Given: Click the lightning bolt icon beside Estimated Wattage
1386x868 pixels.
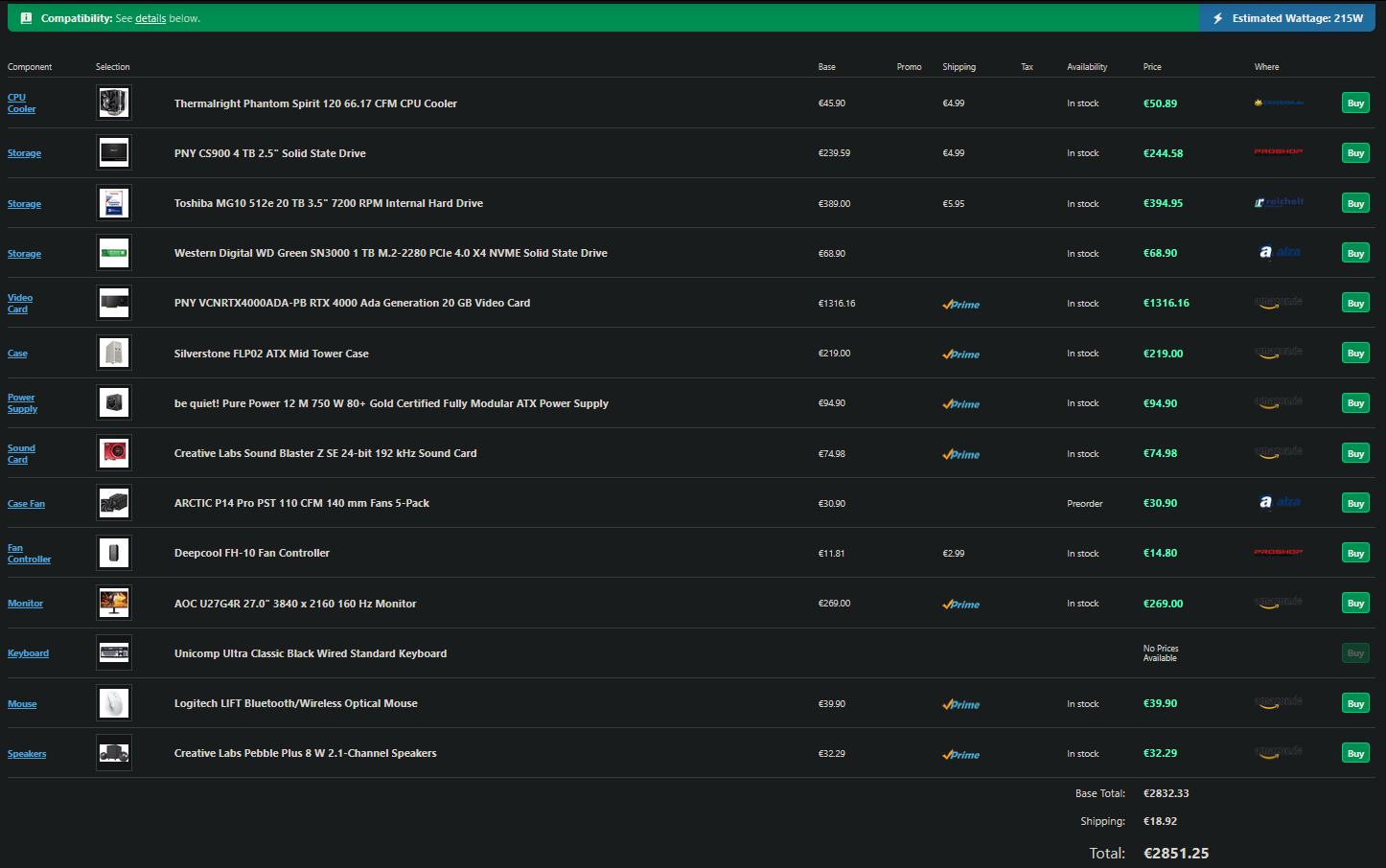Looking at the screenshot, I should (1218, 18).
